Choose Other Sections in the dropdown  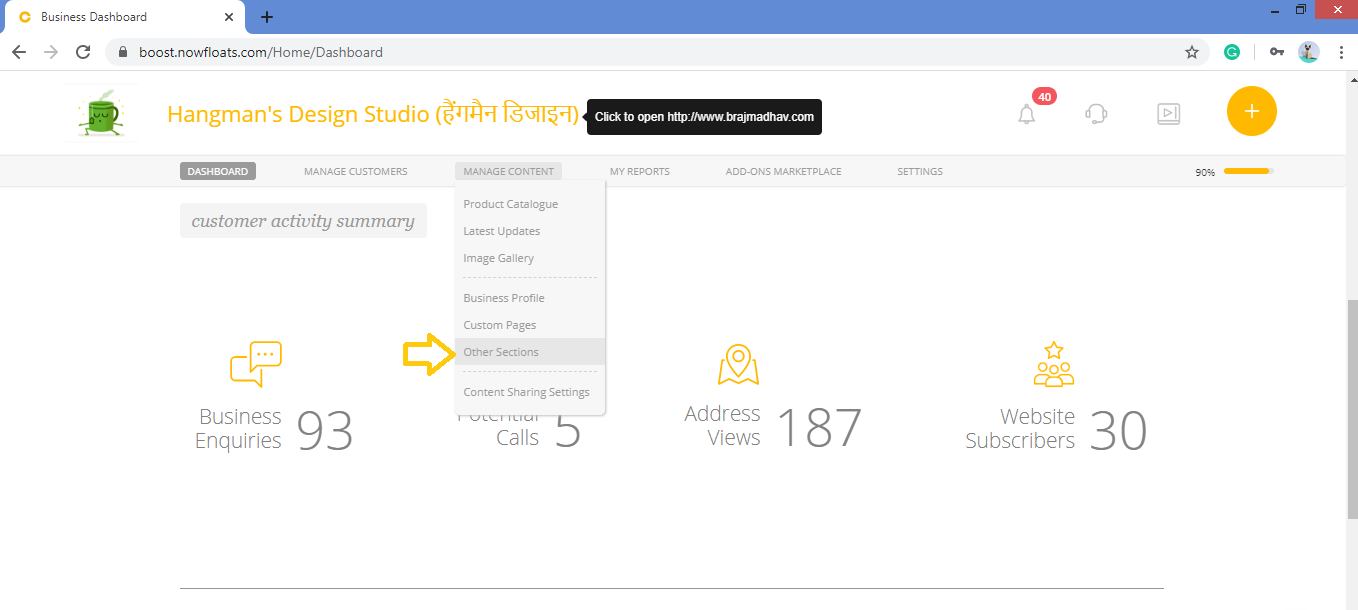pos(501,351)
